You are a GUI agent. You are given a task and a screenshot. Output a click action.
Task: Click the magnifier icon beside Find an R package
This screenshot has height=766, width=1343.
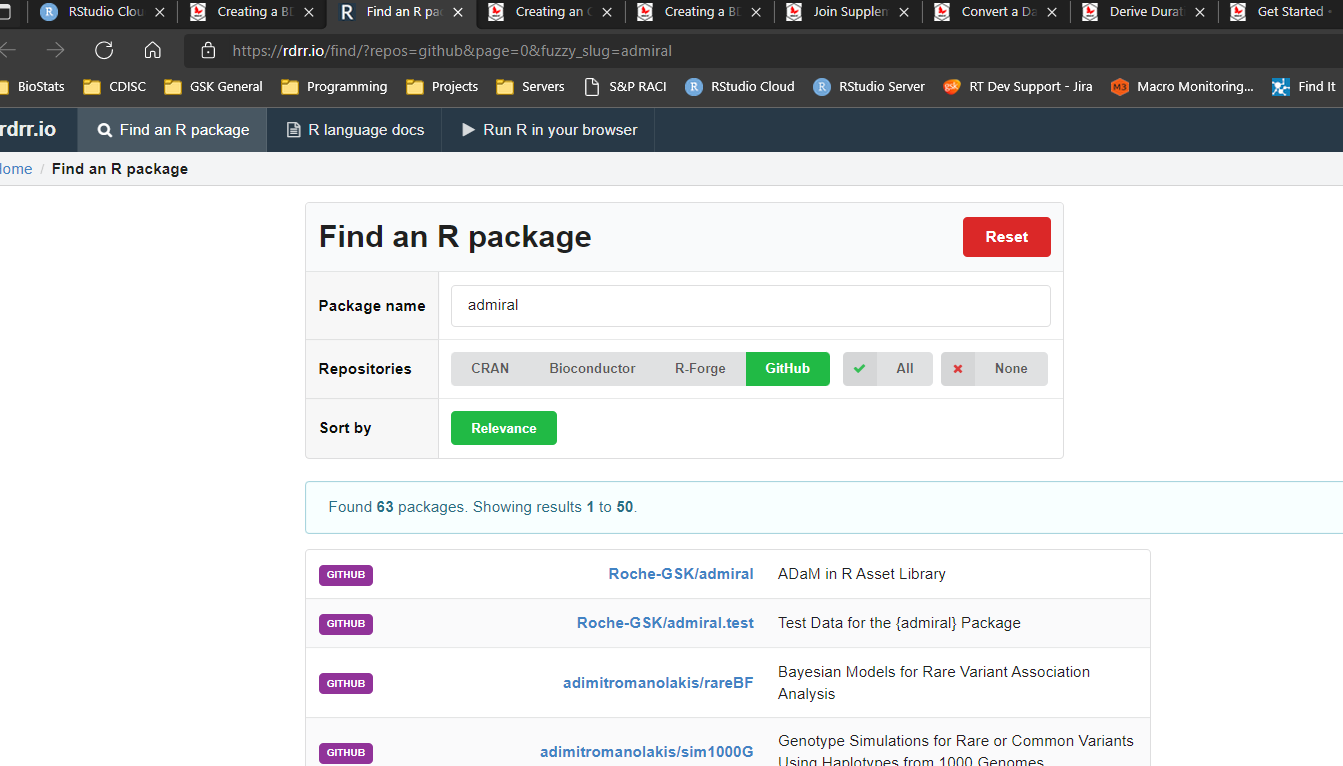pyautogui.click(x=104, y=129)
